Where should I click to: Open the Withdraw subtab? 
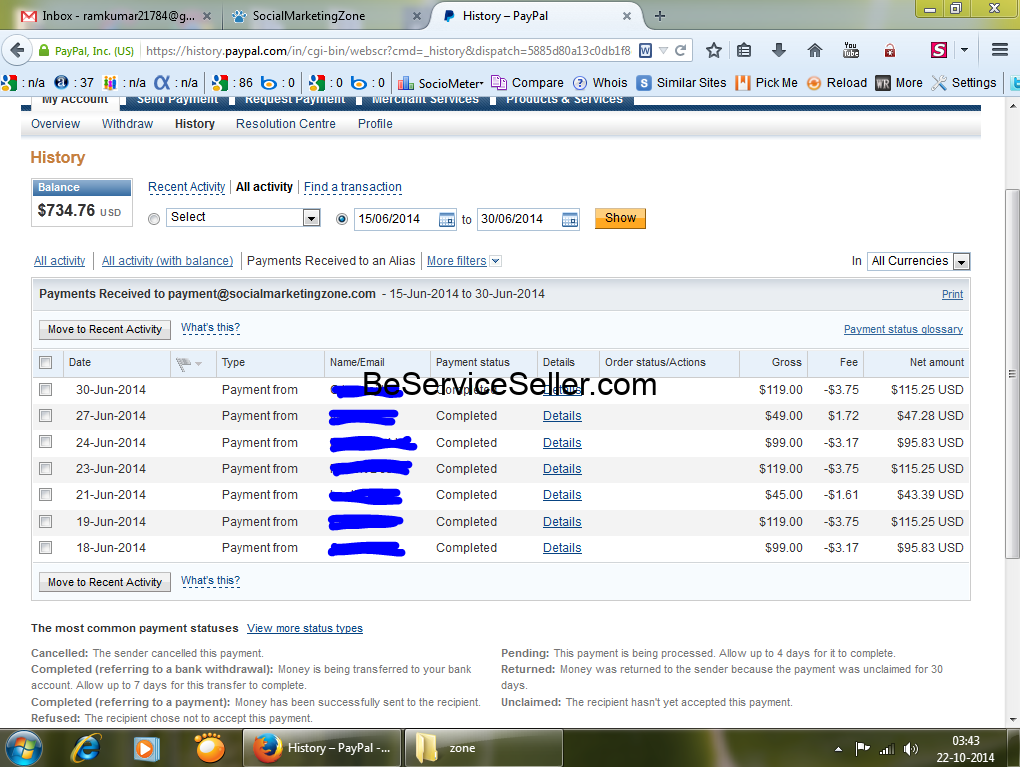128,124
